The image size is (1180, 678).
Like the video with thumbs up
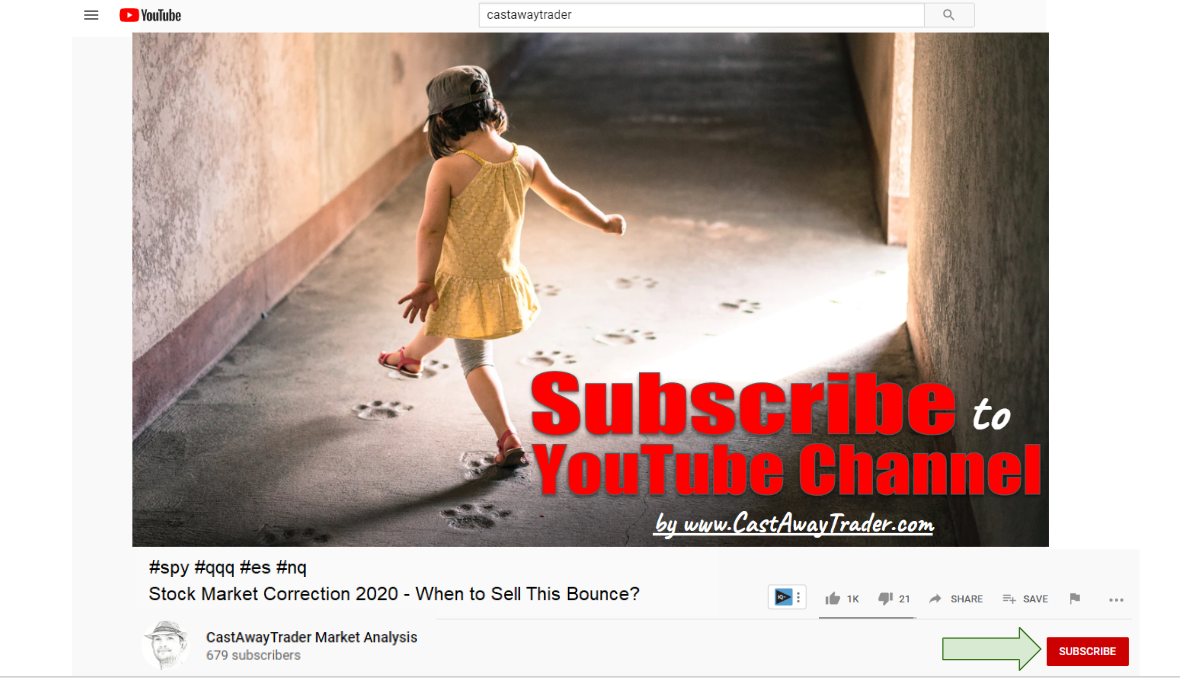pyautogui.click(x=841, y=599)
